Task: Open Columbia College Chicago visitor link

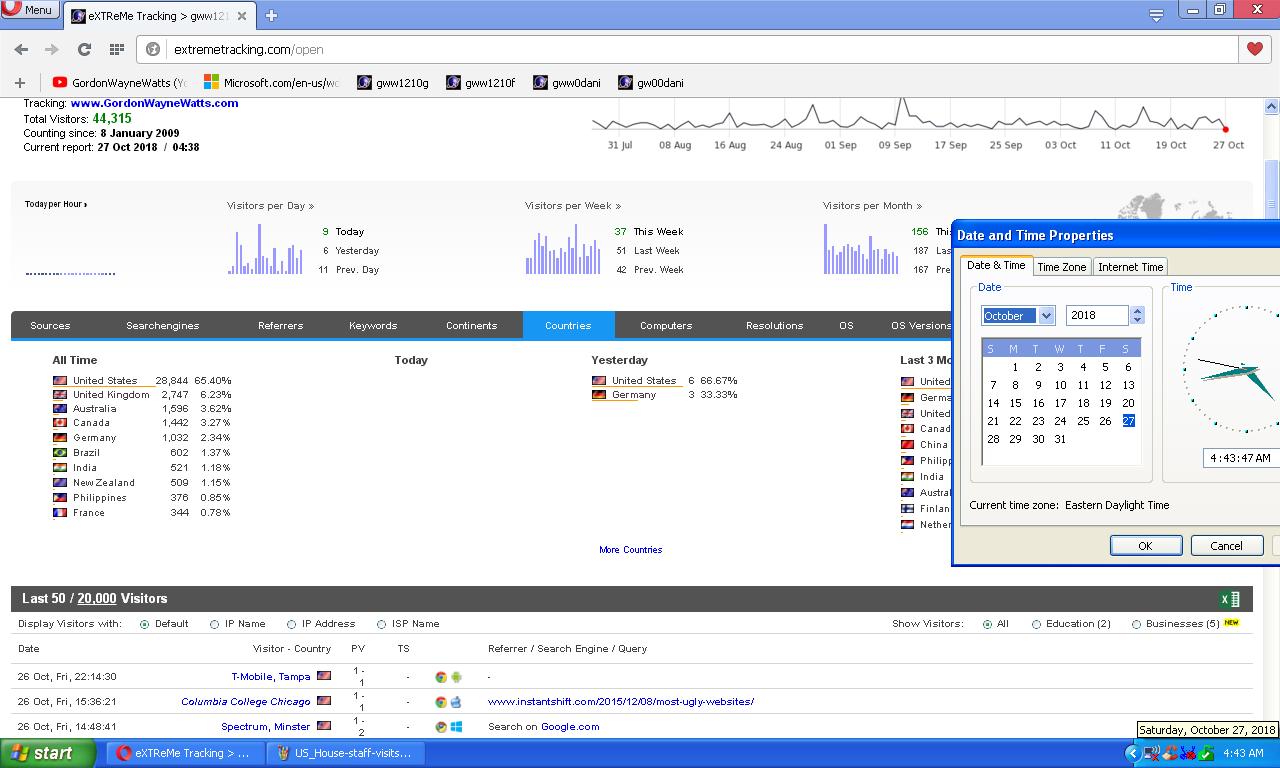Action: click(x=245, y=702)
